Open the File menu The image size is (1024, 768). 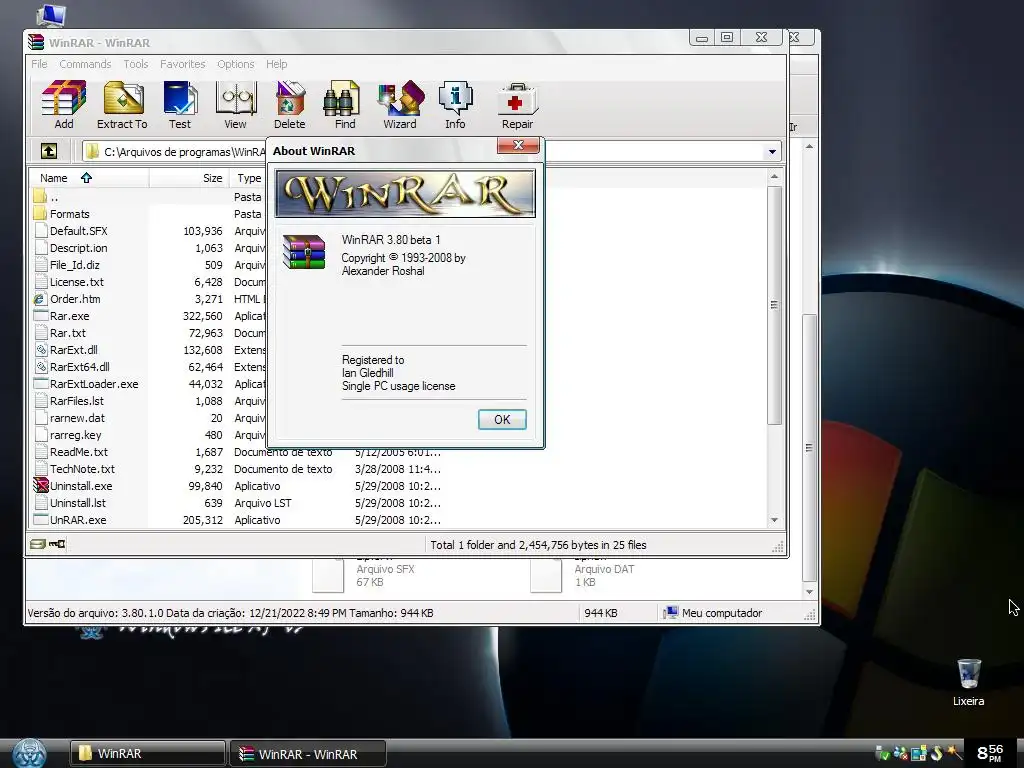(39, 64)
